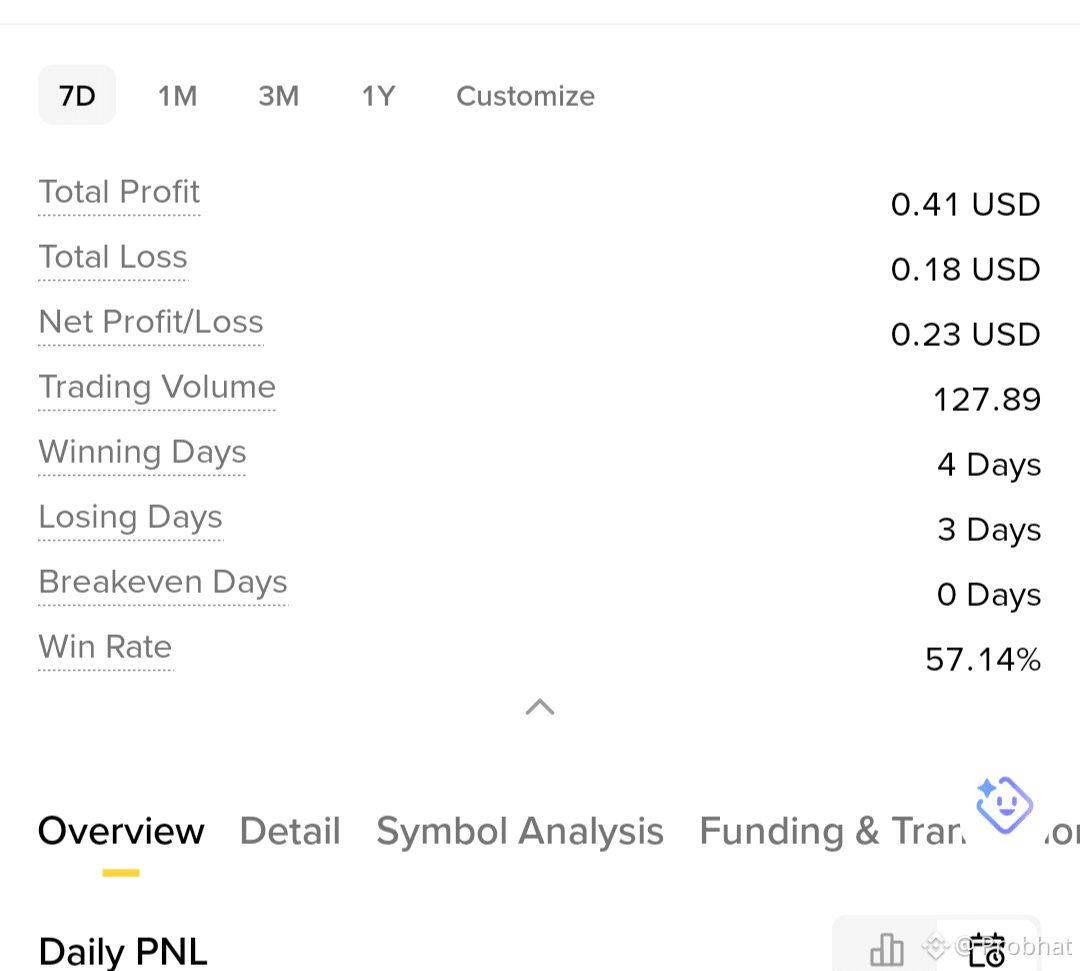Switch Daily PNL to bar chart view
The width and height of the screenshot is (1080, 971).
coord(886,949)
